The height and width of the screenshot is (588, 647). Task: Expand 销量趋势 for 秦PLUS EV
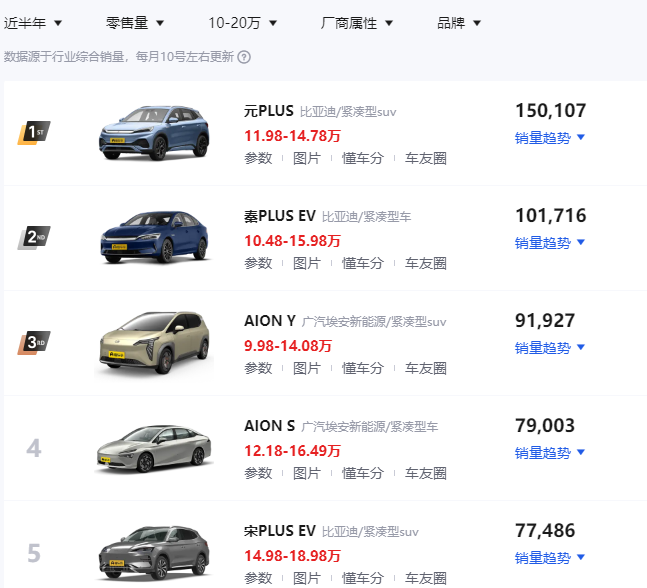550,243
